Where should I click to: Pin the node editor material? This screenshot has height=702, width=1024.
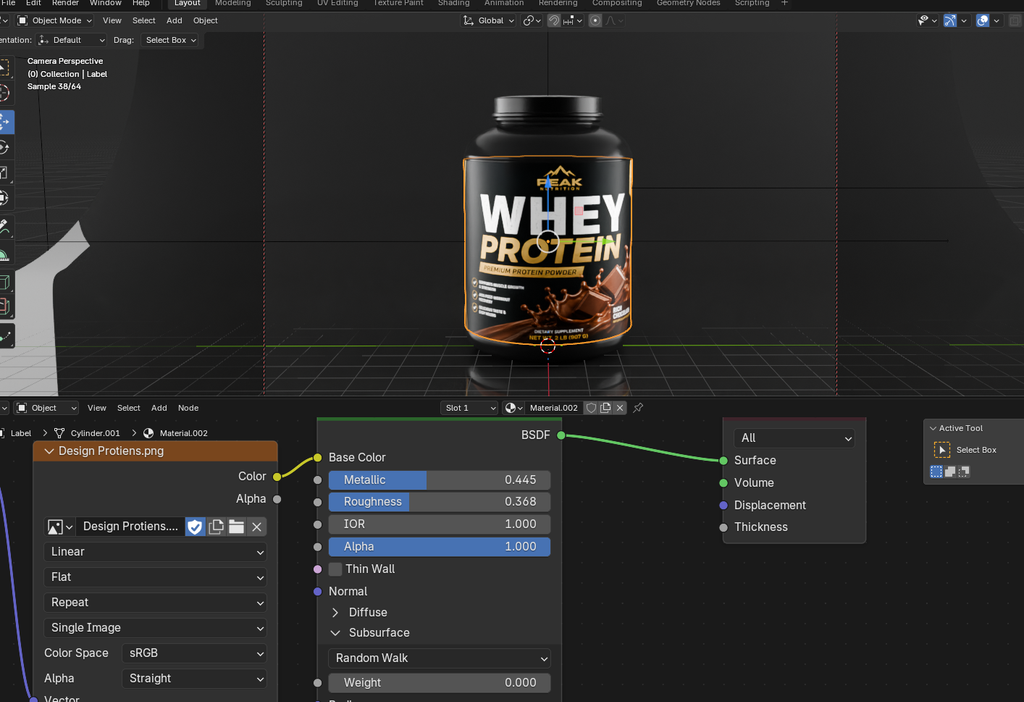point(638,408)
